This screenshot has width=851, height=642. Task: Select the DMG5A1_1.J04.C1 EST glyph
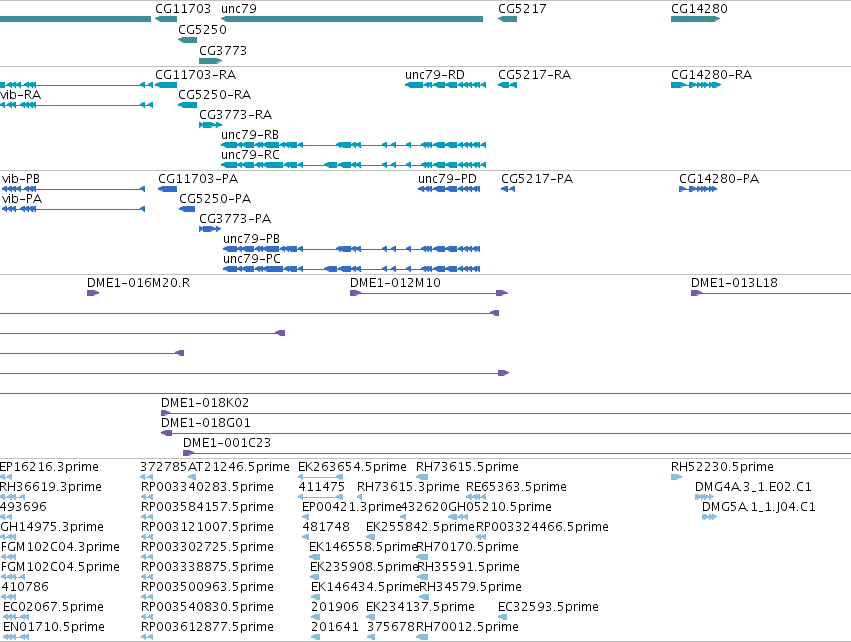tap(709, 517)
